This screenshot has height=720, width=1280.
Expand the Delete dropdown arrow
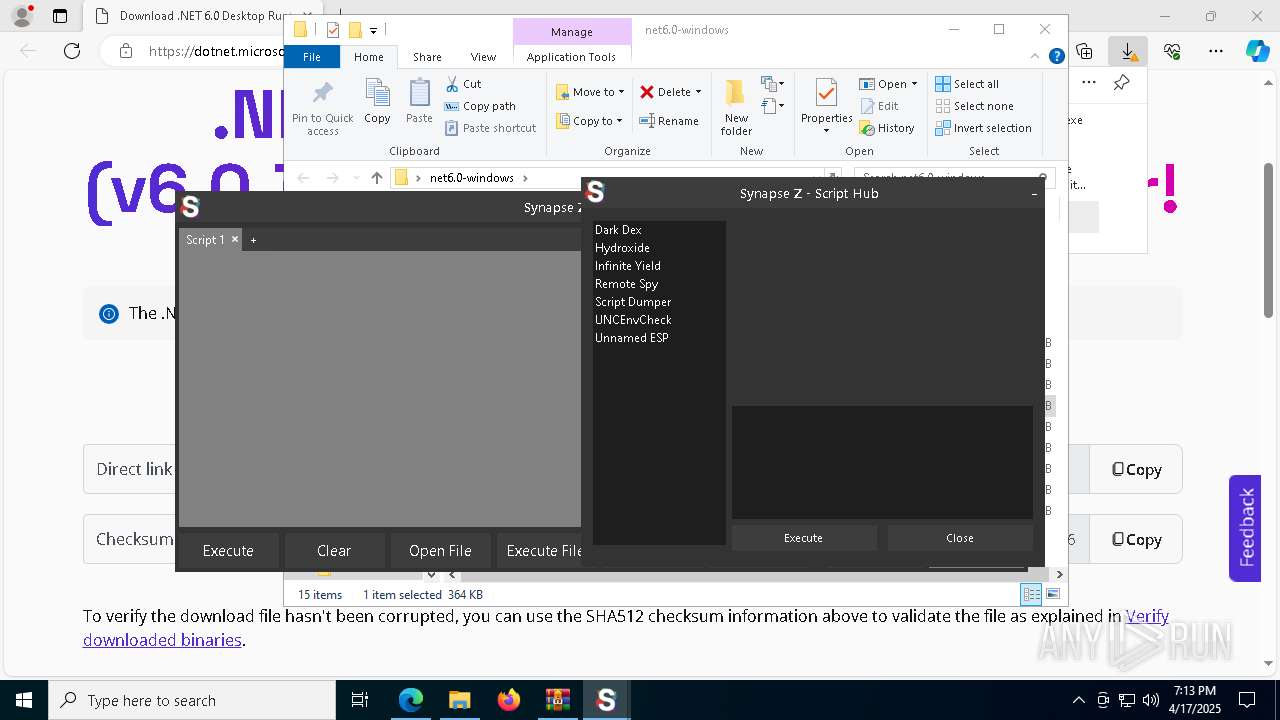(x=698, y=92)
